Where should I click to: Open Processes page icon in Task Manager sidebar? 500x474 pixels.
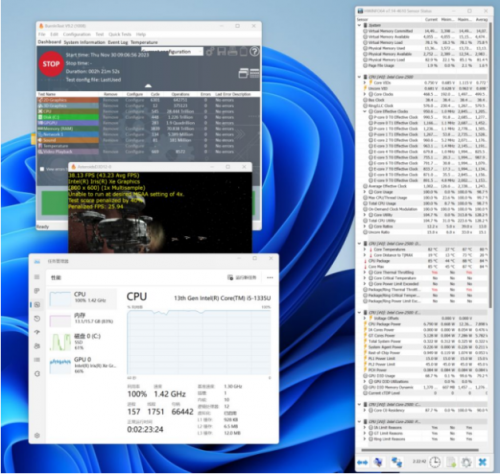click(37, 291)
